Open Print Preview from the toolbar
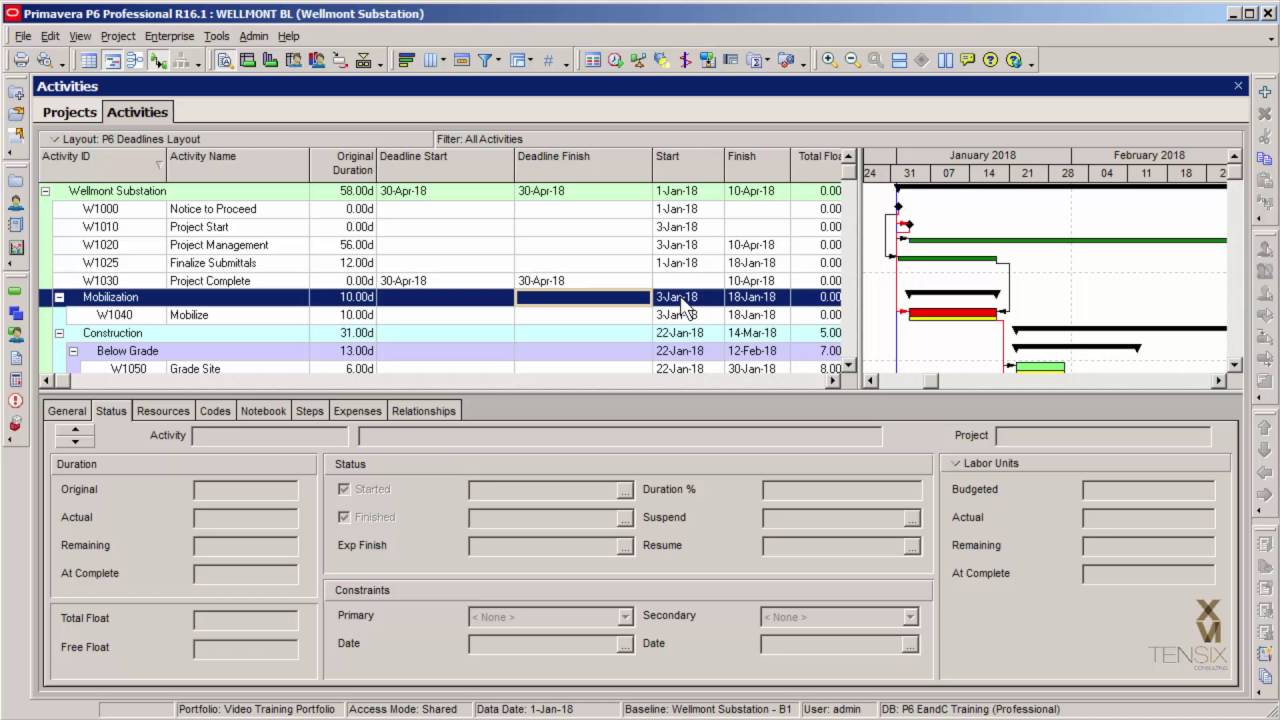This screenshot has width=1280, height=720. 44,60
